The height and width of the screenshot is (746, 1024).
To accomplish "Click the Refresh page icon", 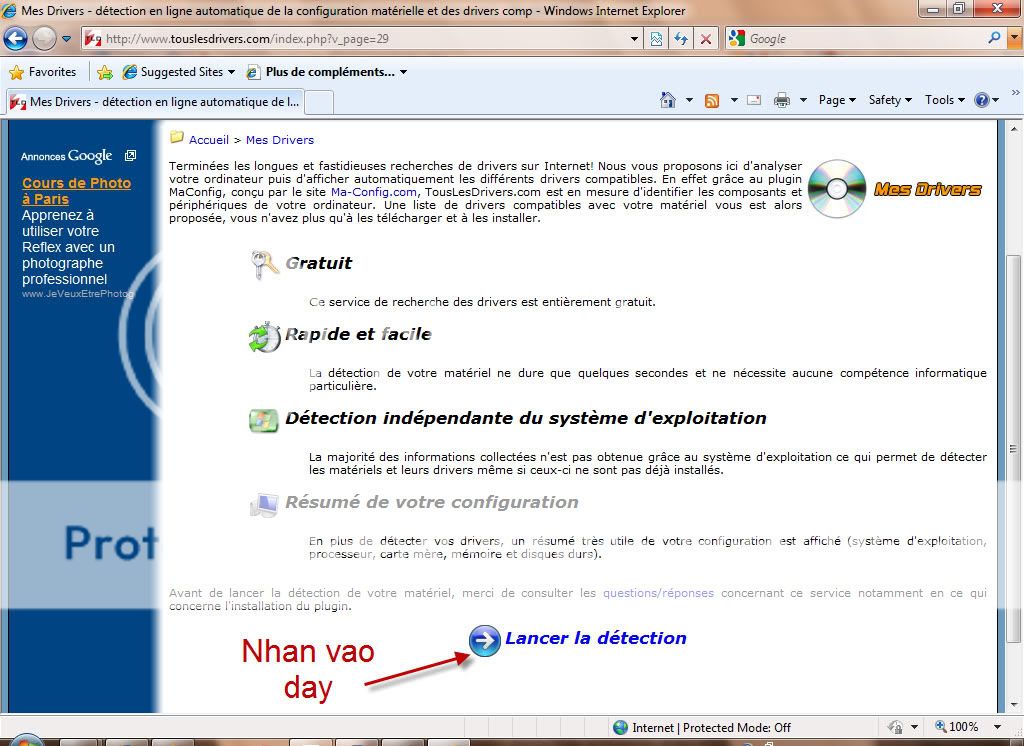I will pos(681,39).
